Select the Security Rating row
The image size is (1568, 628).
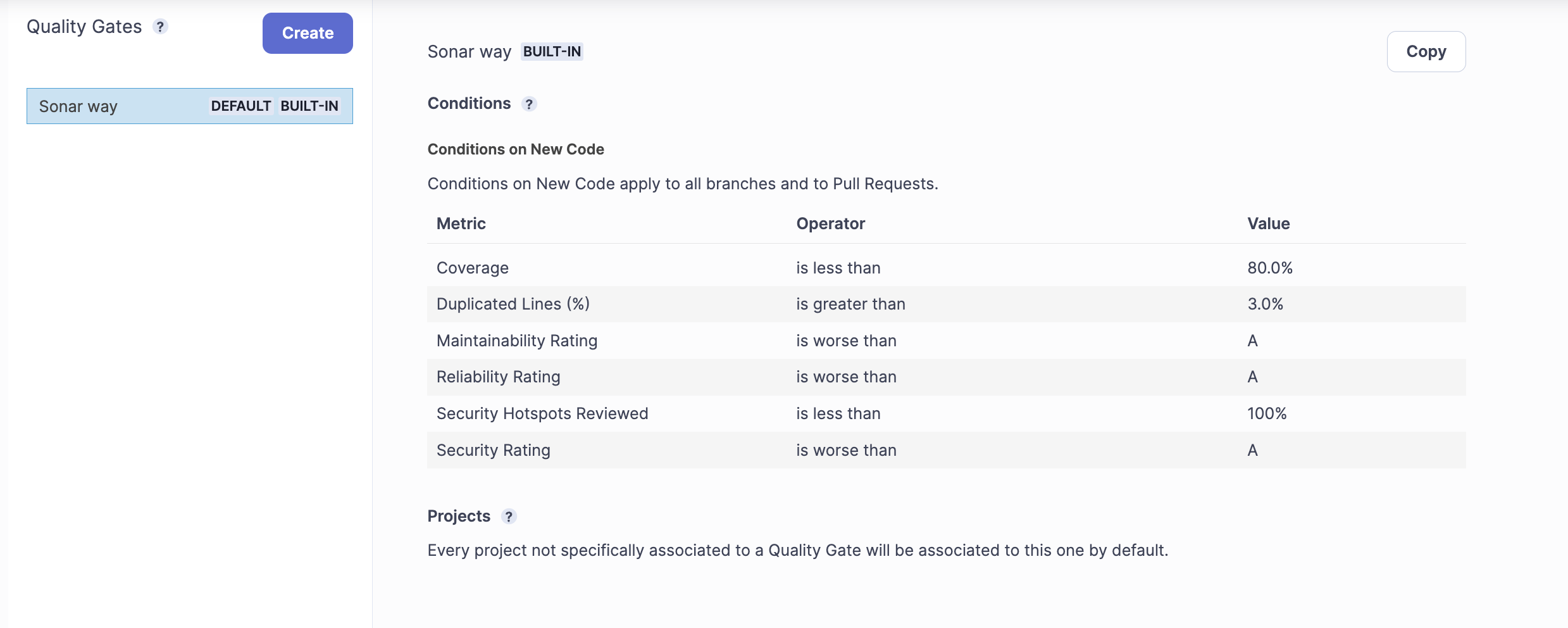point(493,450)
